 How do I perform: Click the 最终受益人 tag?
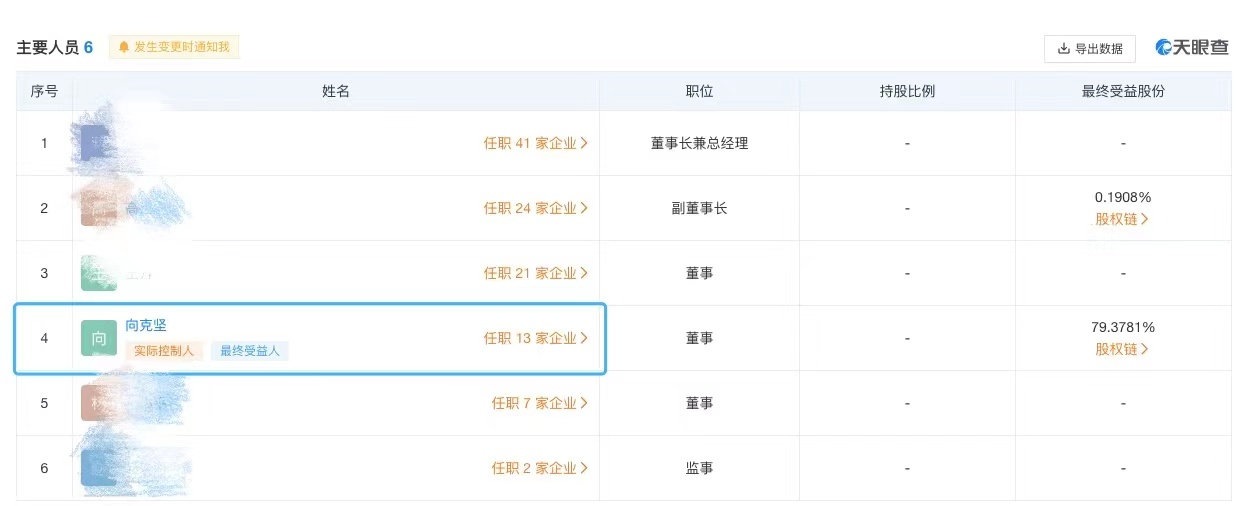[250, 351]
